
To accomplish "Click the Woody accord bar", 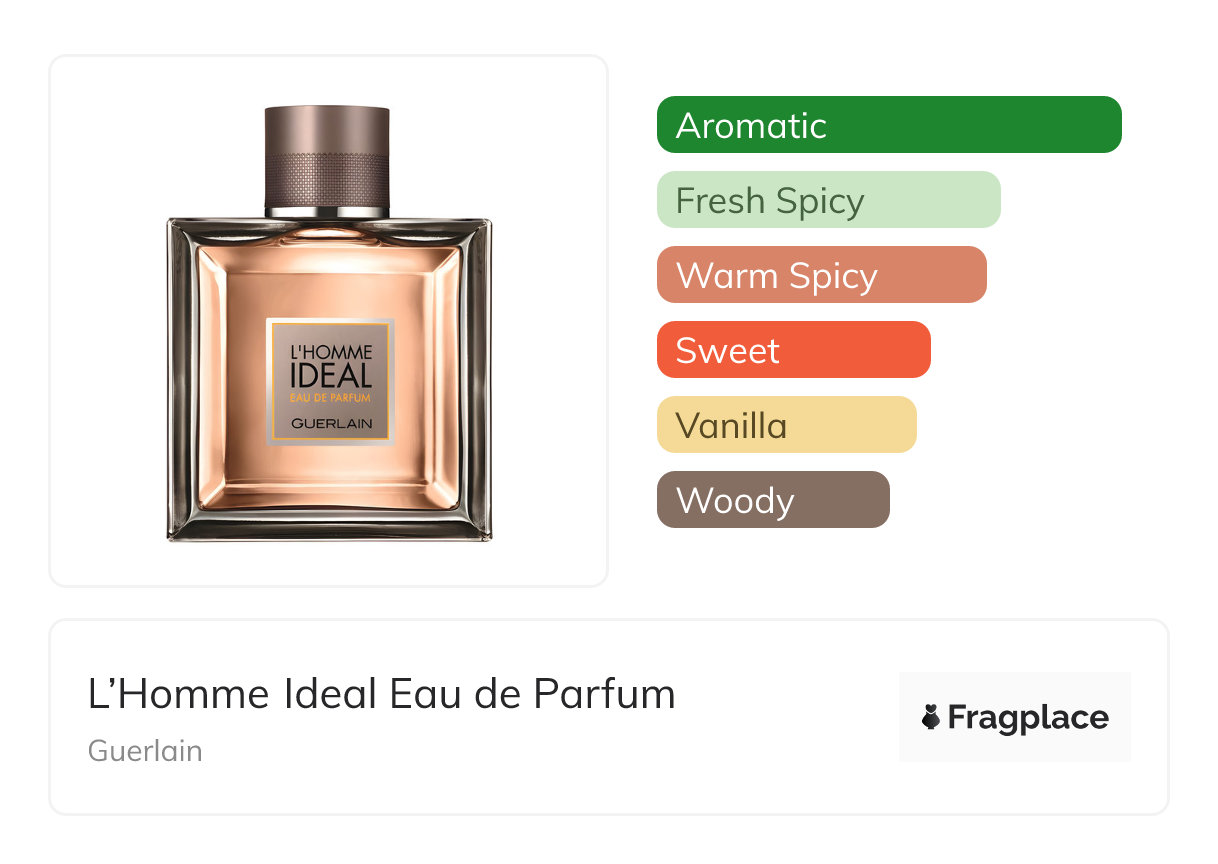I will pos(773,500).
